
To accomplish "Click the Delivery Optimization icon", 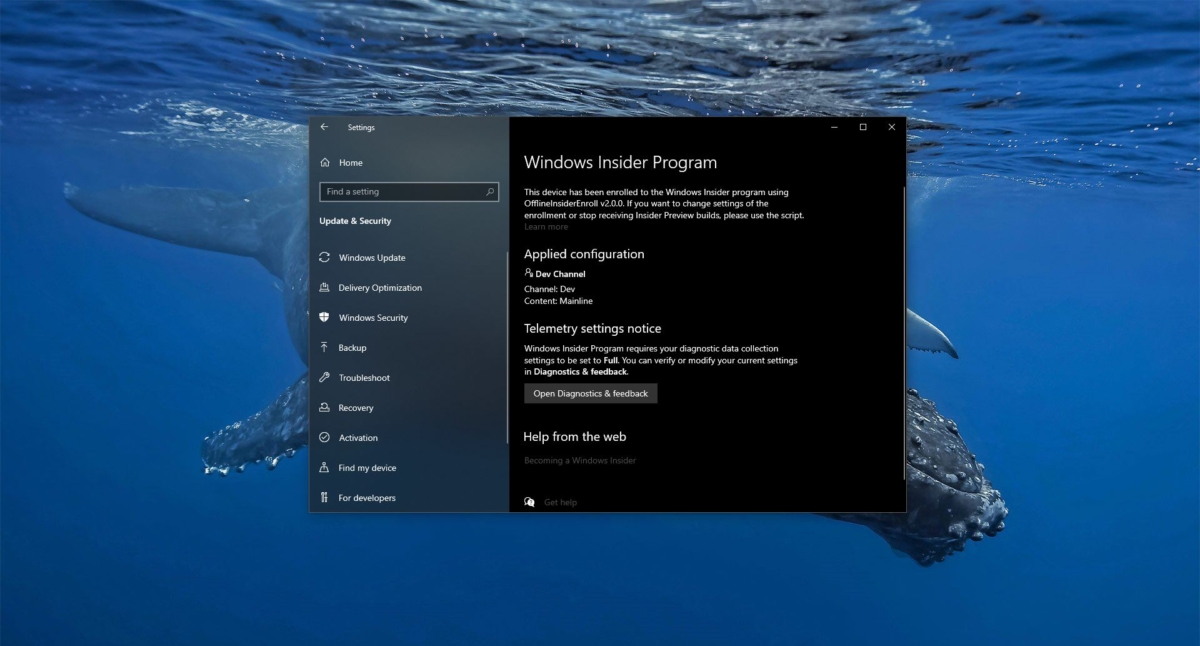I will [324, 287].
